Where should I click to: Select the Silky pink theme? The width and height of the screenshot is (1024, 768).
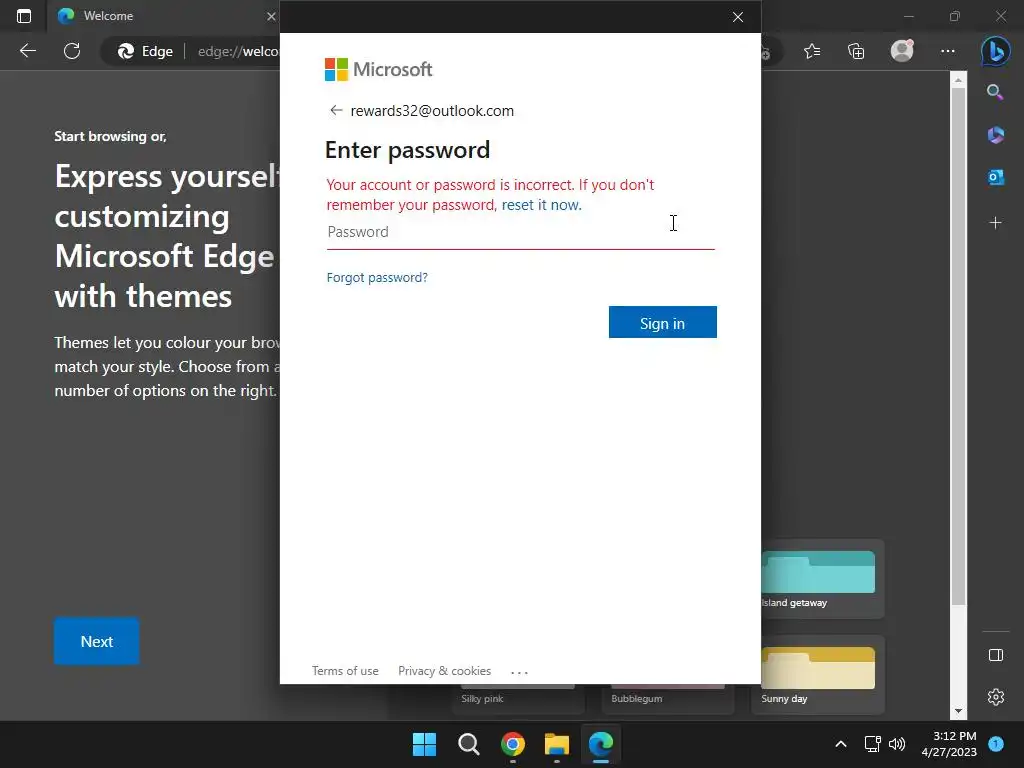(517, 698)
